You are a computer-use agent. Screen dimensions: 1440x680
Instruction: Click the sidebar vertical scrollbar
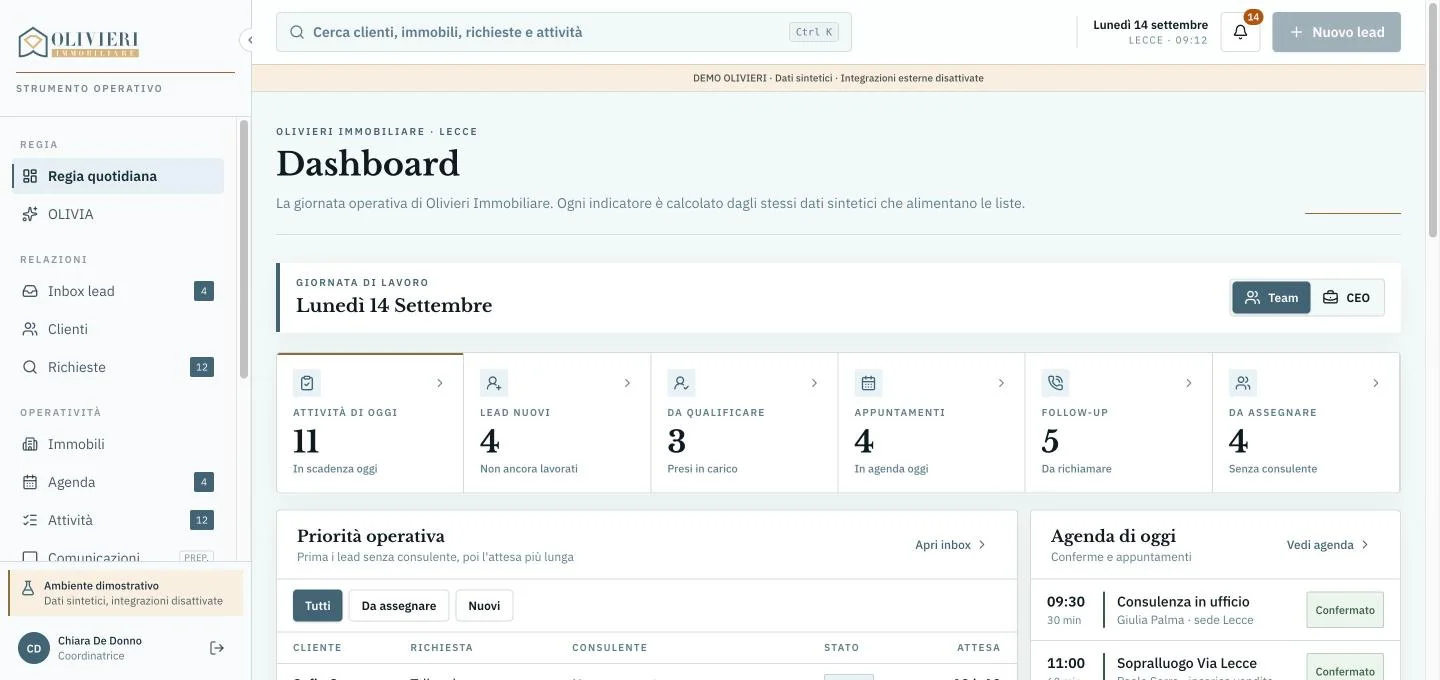click(x=243, y=250)
